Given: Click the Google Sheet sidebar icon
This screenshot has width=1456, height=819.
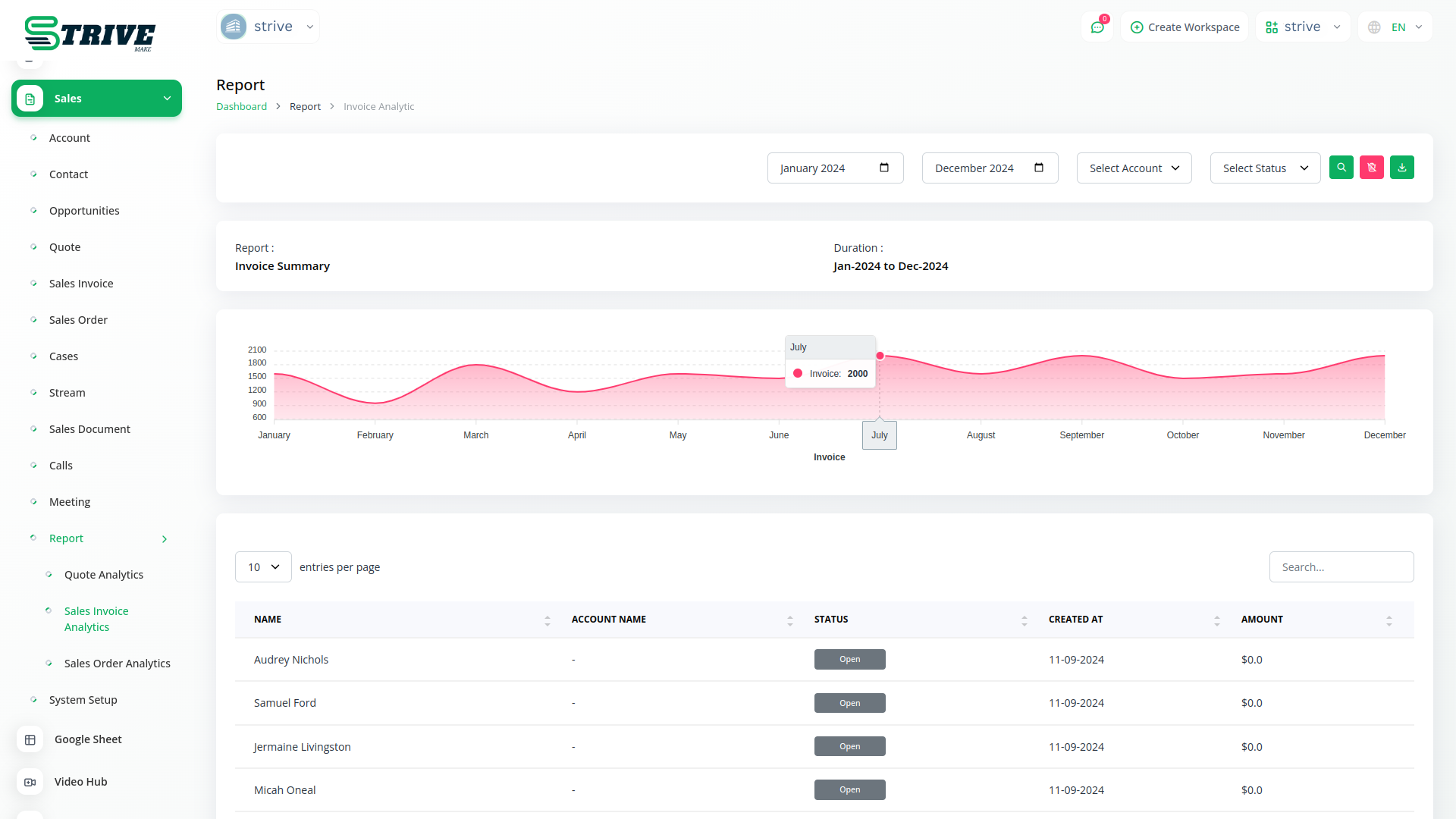Looking at the screenshot, I should point(30,739).
